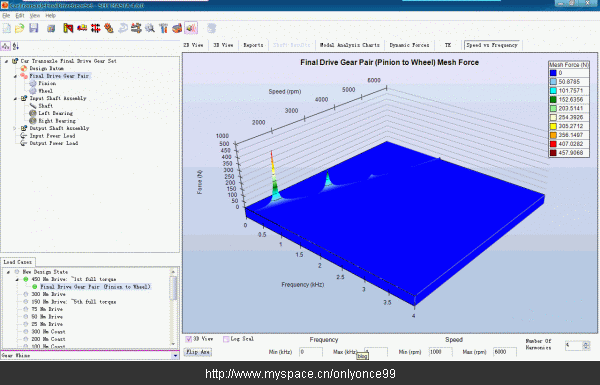600x385 pixels.
Task: Click the new file icon in toolbar
Action: pyautogui.click(x=7, y=28)
